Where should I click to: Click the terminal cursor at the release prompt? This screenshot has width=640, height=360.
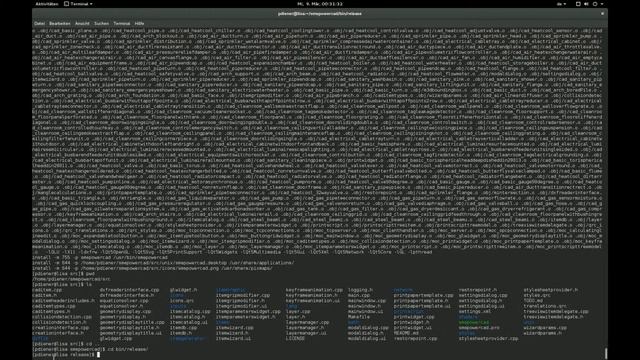98,355
